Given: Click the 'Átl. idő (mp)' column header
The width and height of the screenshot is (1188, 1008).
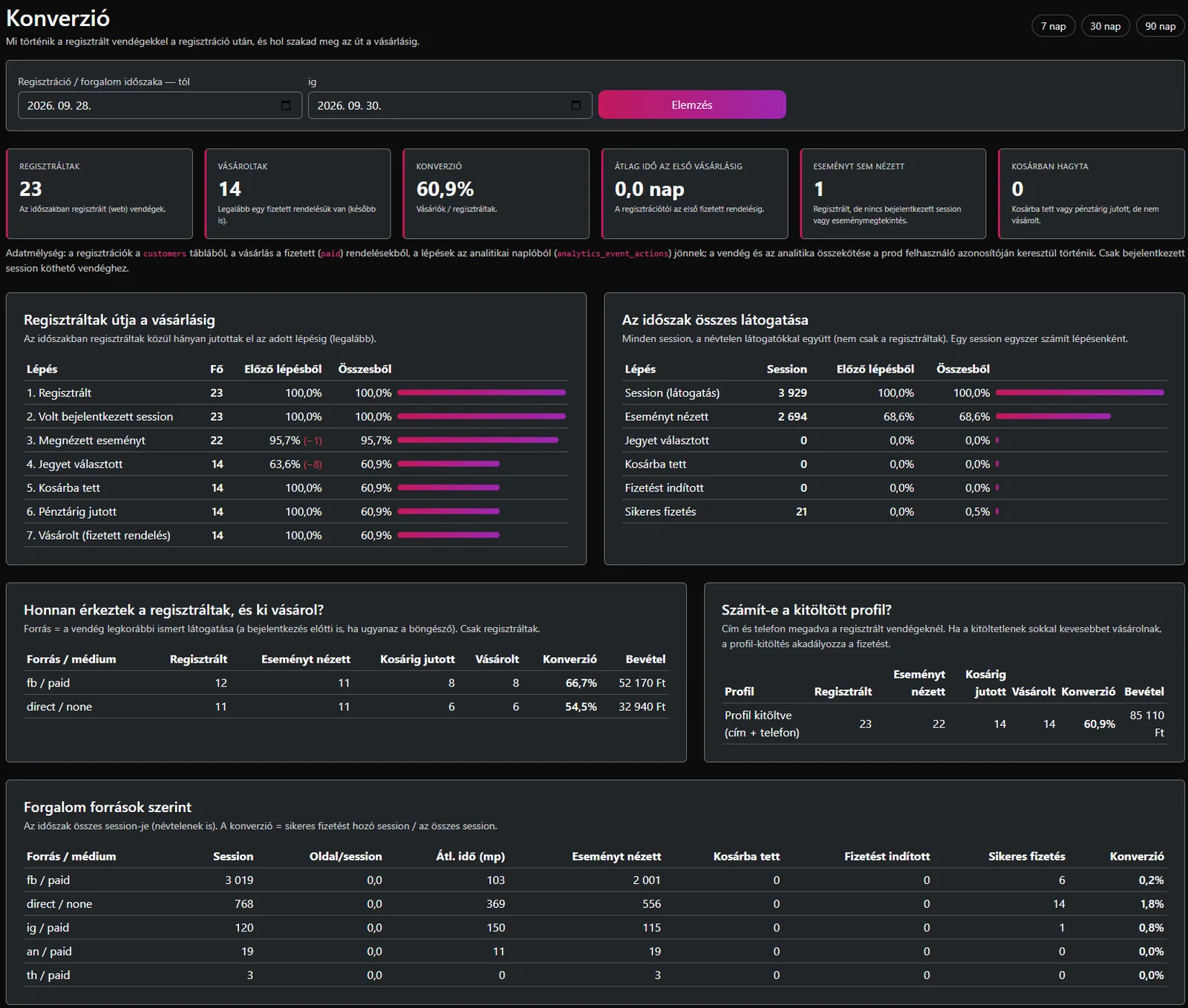Looking at the screenshot, I should (470, 857).
